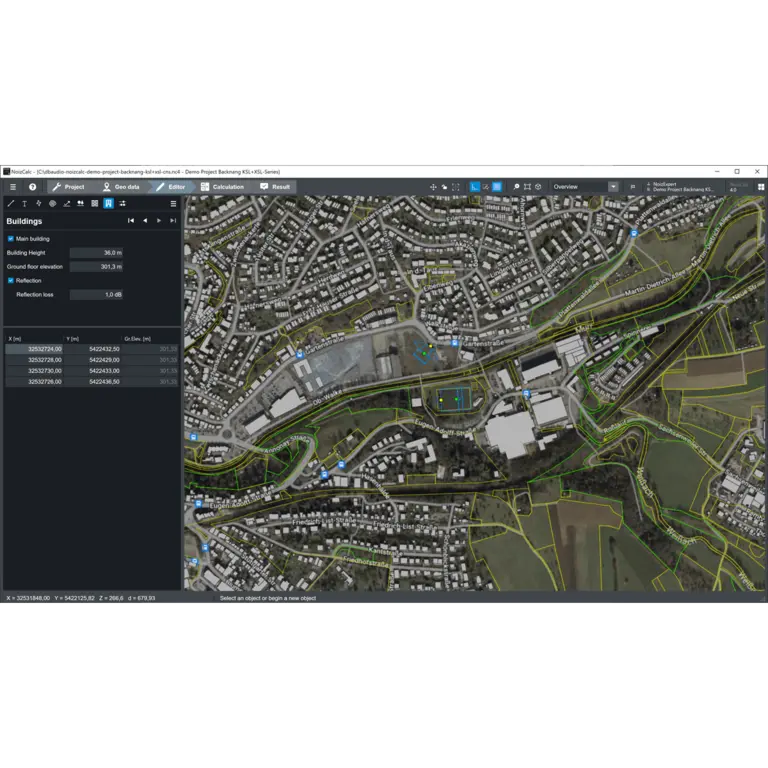Click the Friedhofstraße map label

tap(365, 562)
